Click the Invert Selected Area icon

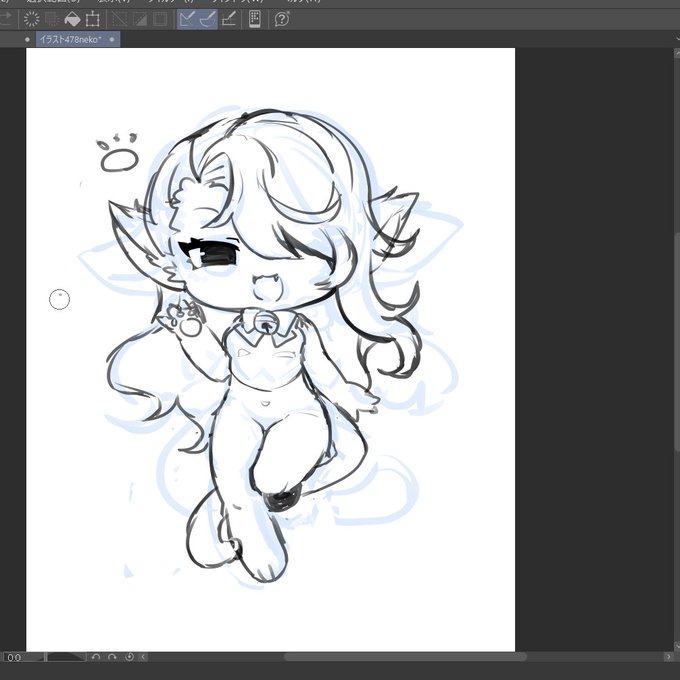[140, 19]
